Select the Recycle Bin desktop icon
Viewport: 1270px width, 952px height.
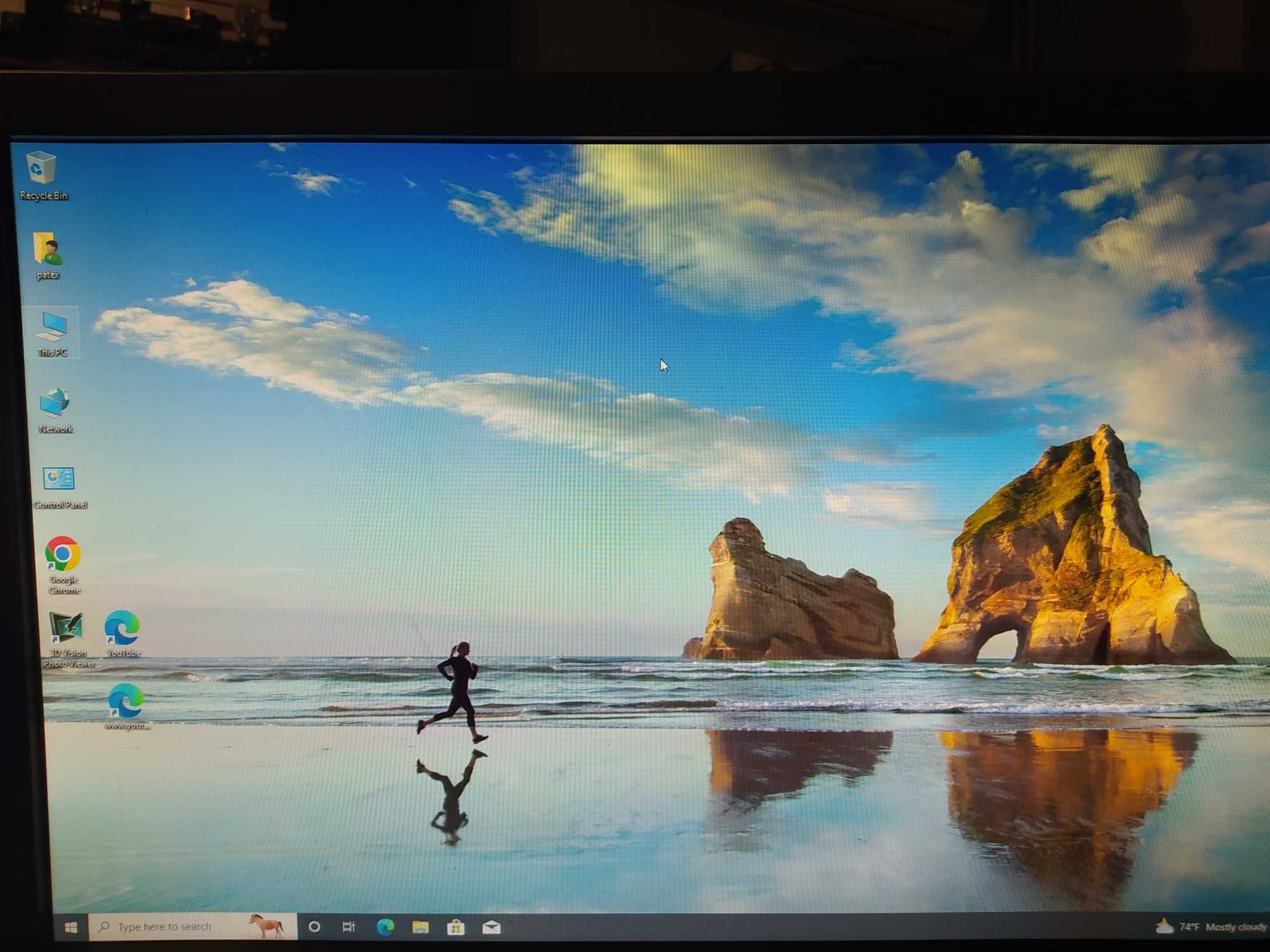tap(42, 176)
